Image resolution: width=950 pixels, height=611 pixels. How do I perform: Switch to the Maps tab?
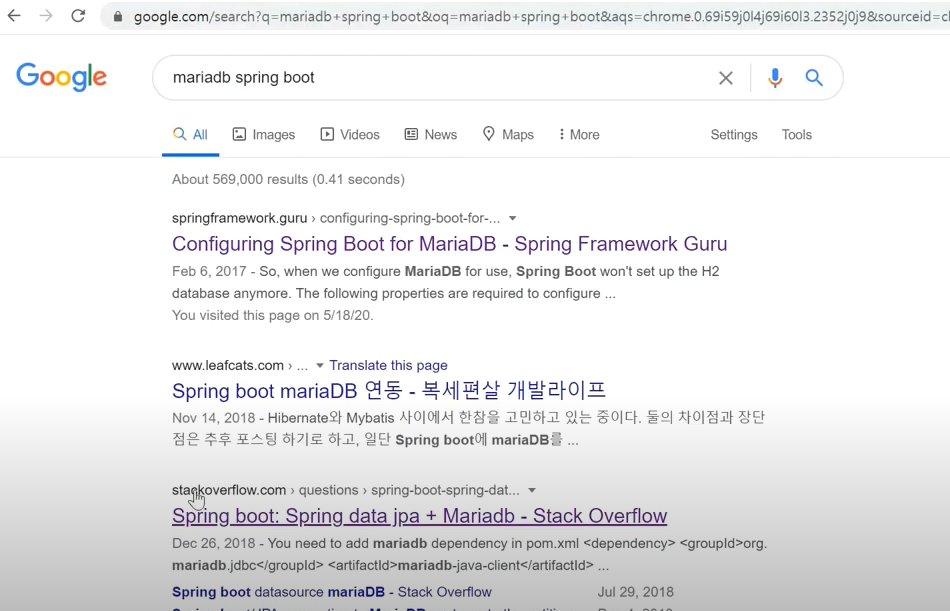click(x=508, y=135)
